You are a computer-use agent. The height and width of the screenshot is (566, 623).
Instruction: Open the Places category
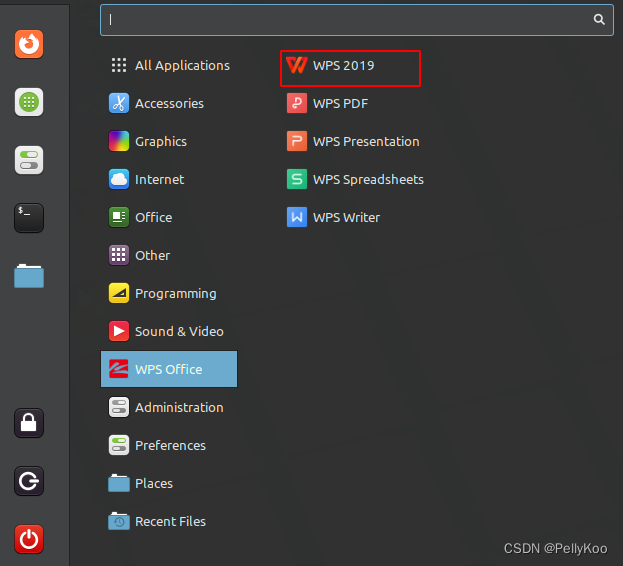pyautogui.click(x=154, y=483)
